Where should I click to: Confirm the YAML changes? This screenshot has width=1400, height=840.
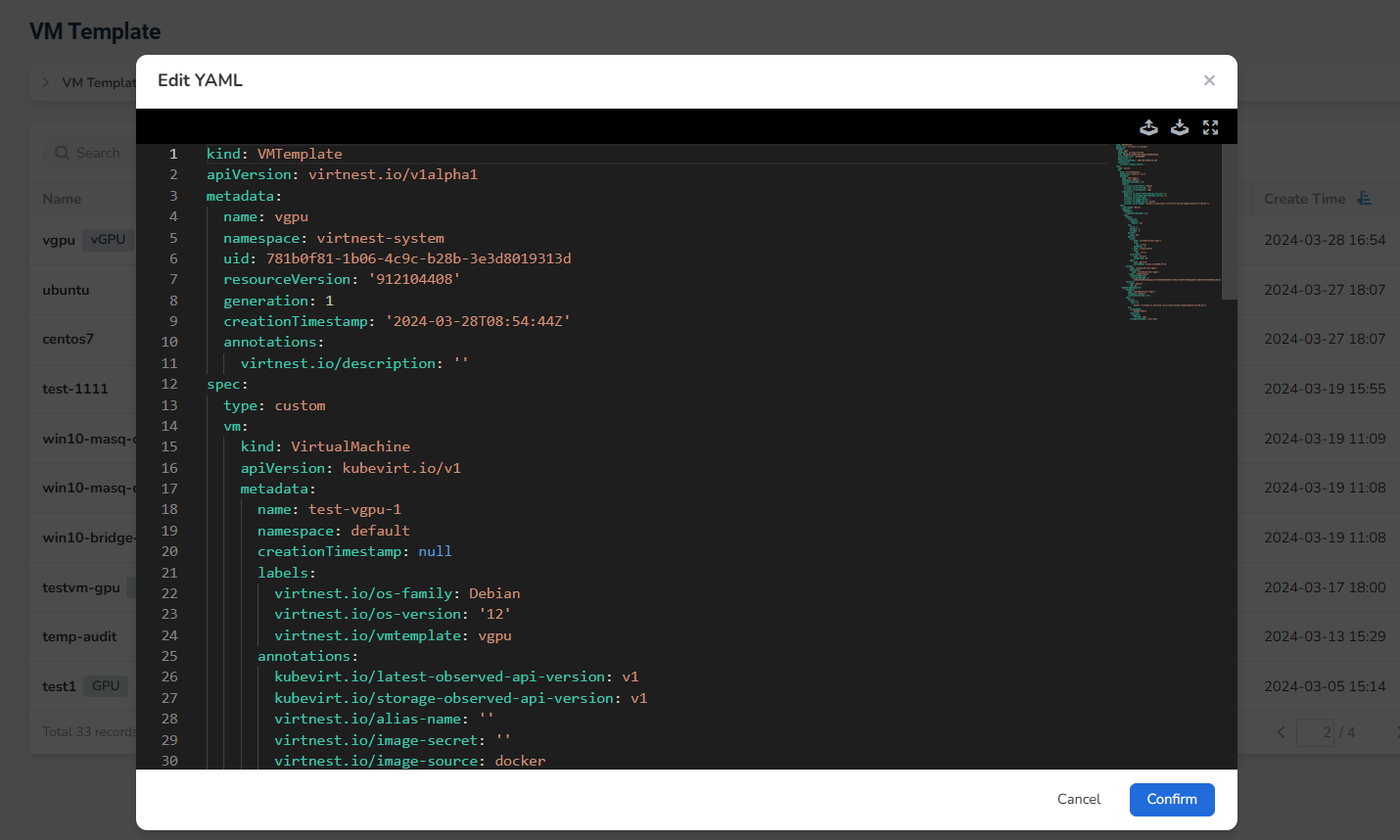pyautogui.click(x=1172, y=799)
